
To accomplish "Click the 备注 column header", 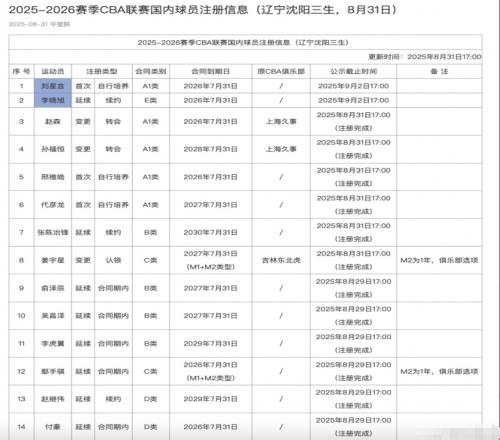I will click(x=439, y=71).
